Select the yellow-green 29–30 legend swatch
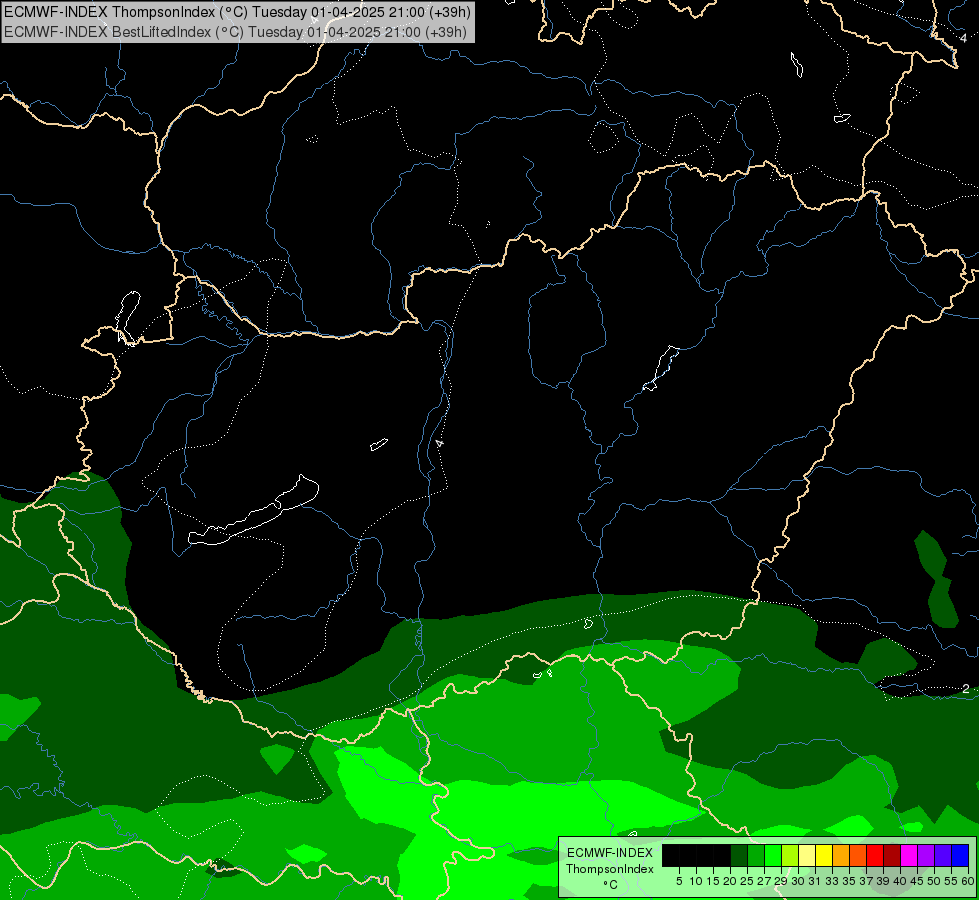 790,856
